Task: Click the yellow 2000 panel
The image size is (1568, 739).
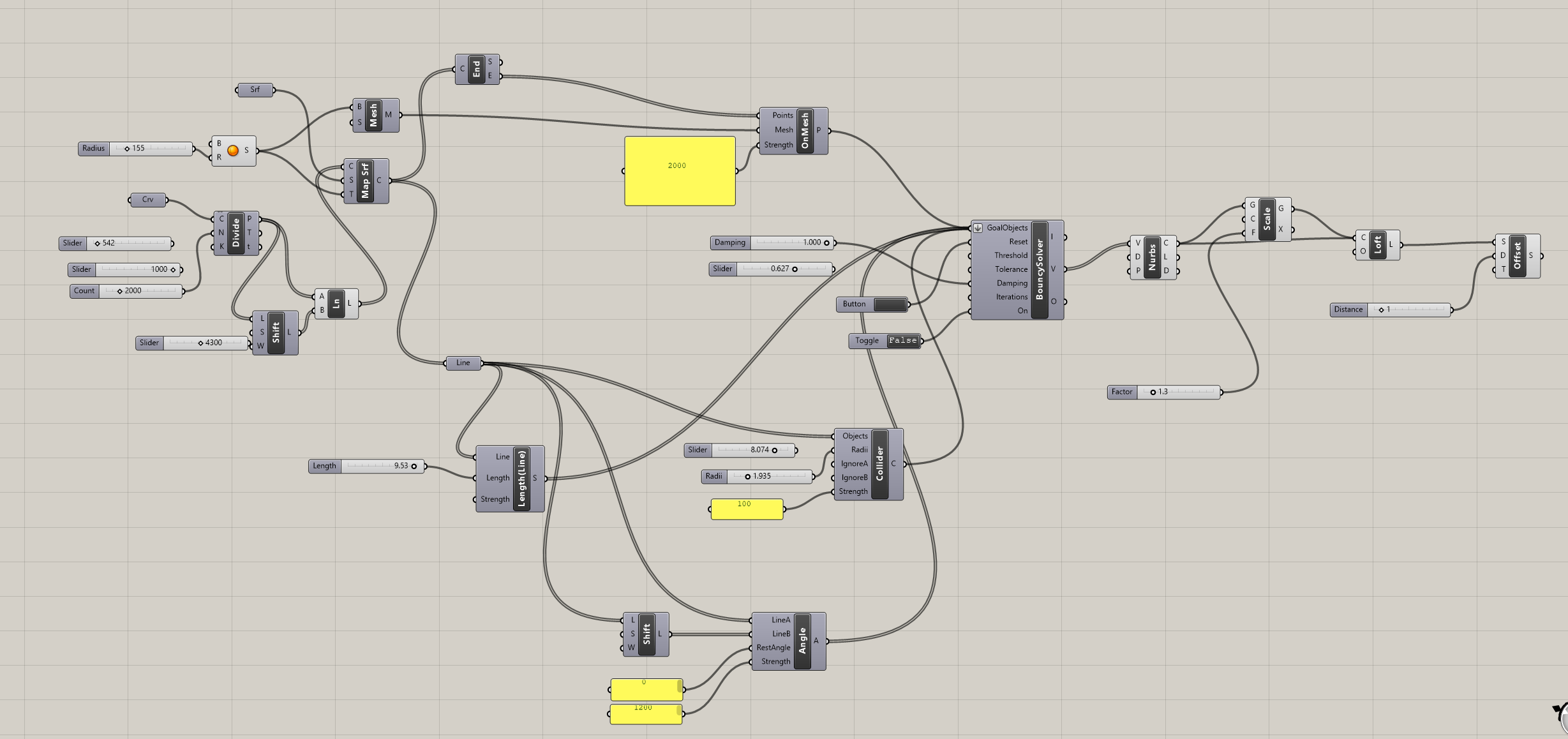Action: [680, 171]
